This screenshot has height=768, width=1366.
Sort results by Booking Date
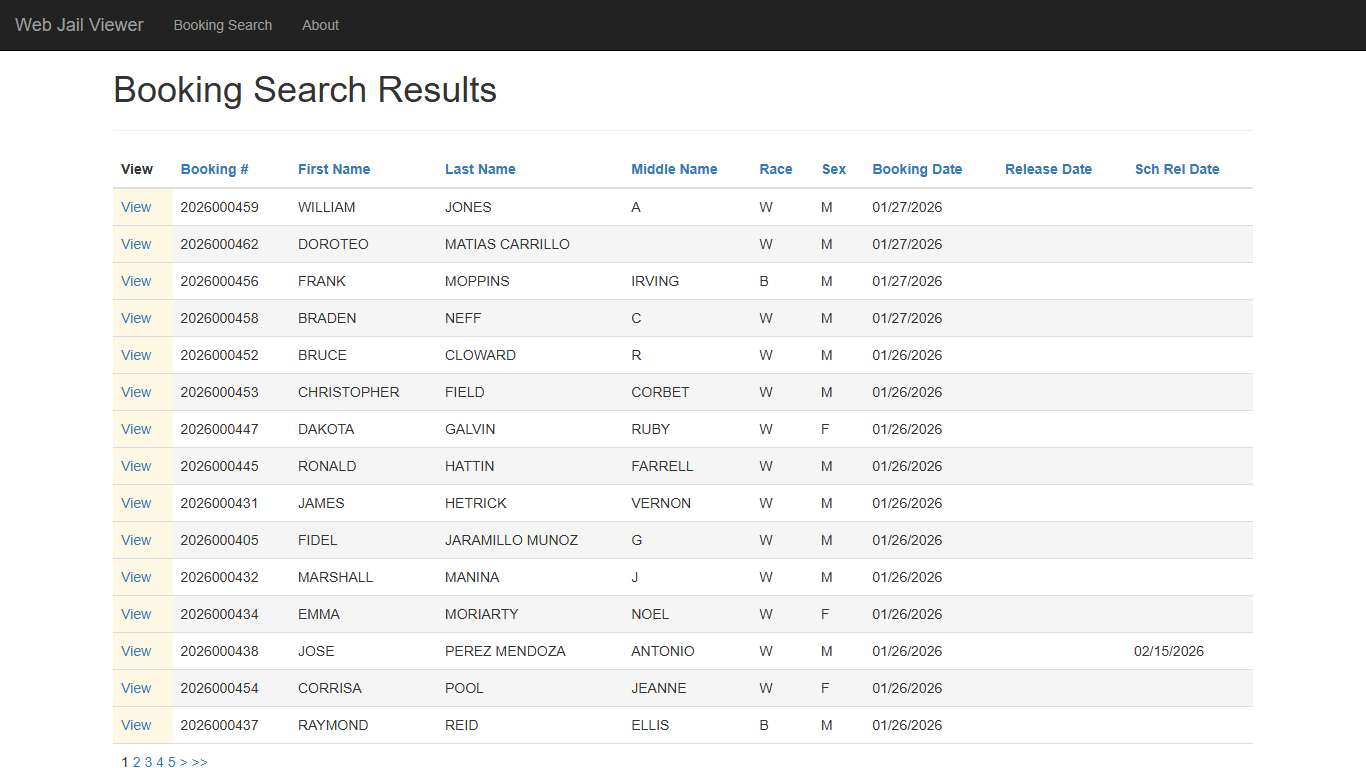tap(917, 169)
